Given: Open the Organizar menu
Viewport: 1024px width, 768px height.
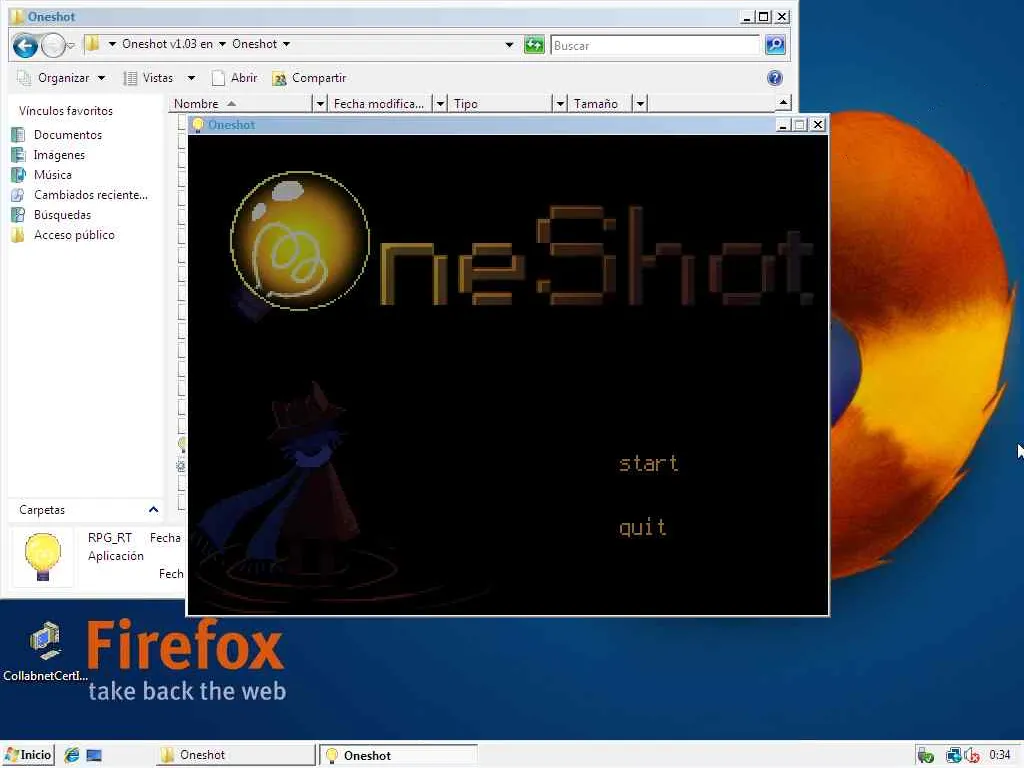Looking at the screenshot, I should click(62, 78).
